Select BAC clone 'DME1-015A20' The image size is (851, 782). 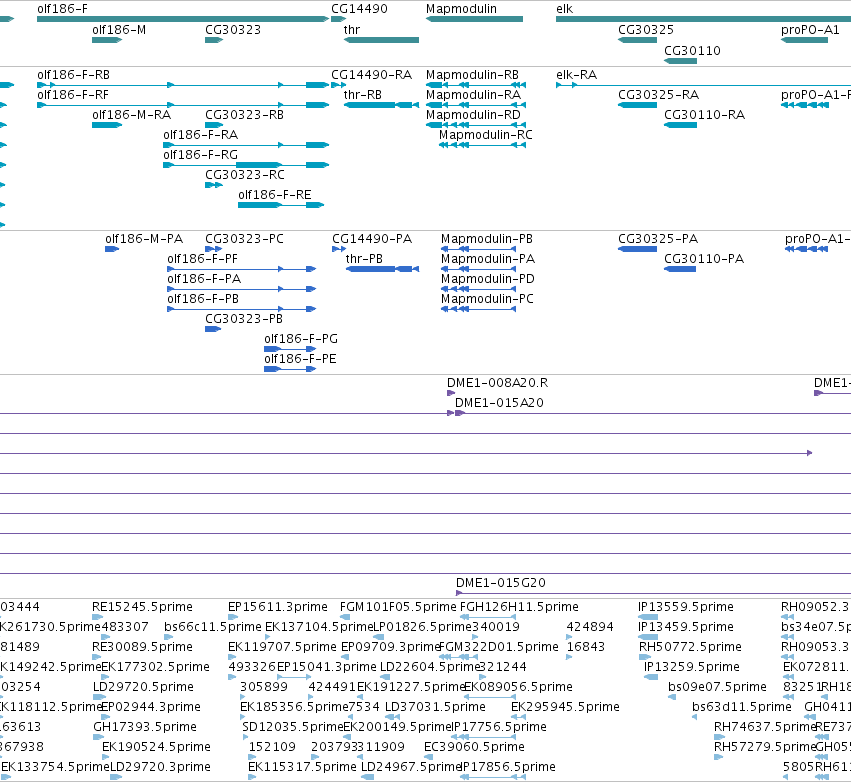coord(499,404)
